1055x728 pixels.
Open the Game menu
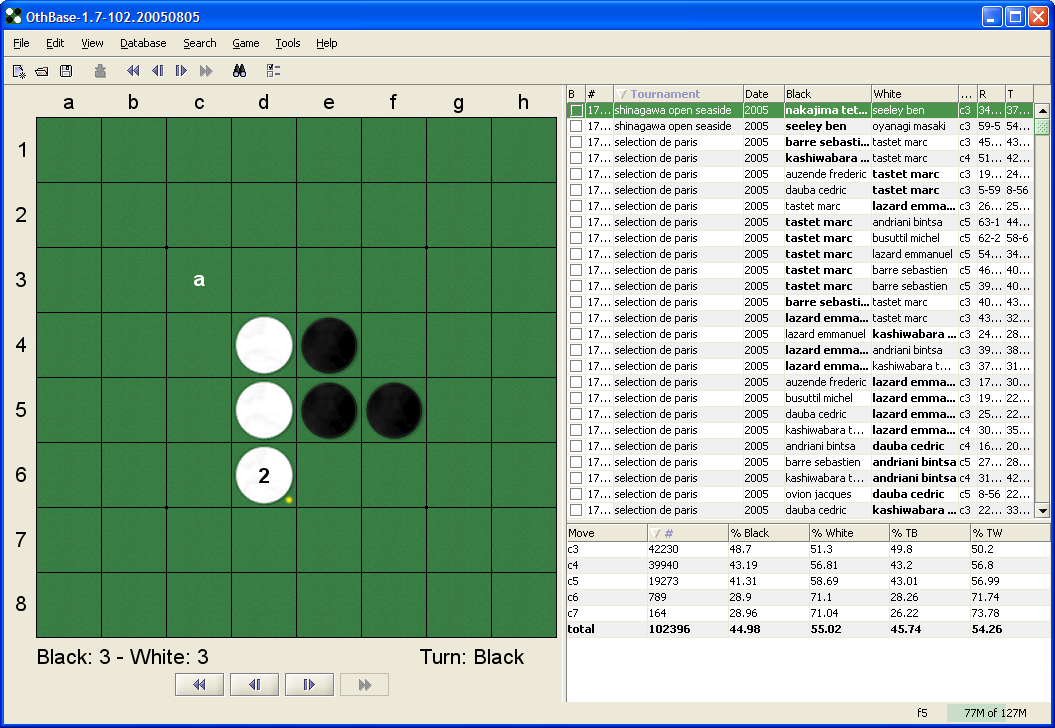[x=246, y=43]
